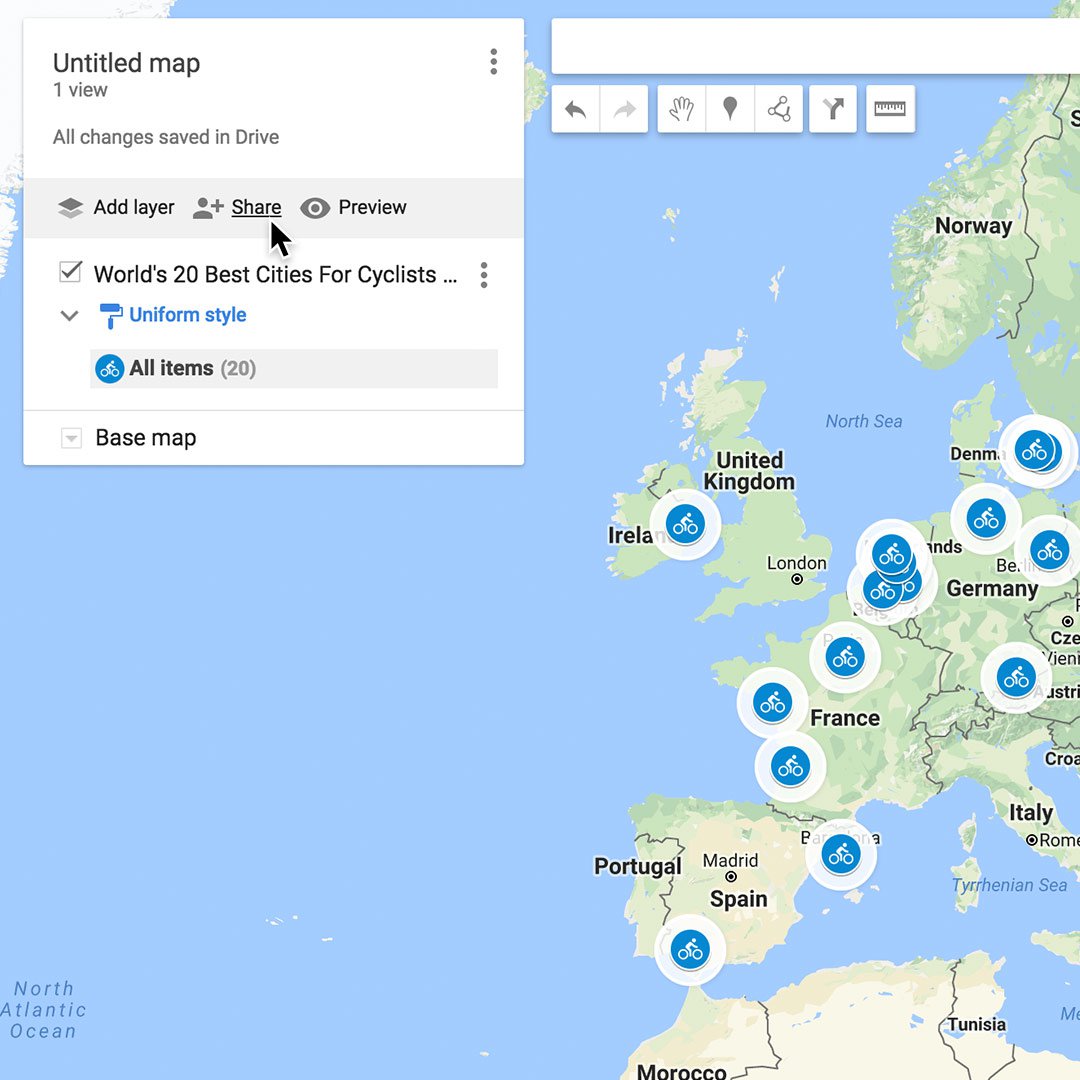Click the Undo arrow in the map toolbar
This screenshot has height=1080, width=1080.
[x=575, y=109]
